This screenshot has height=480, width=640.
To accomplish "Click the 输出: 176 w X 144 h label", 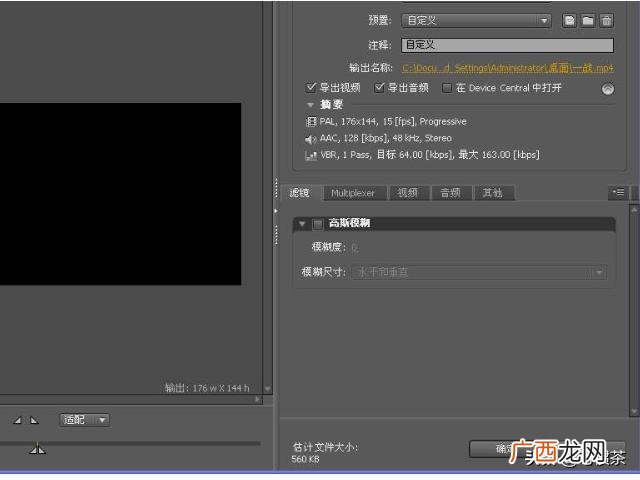I will [x=207, y=388].
